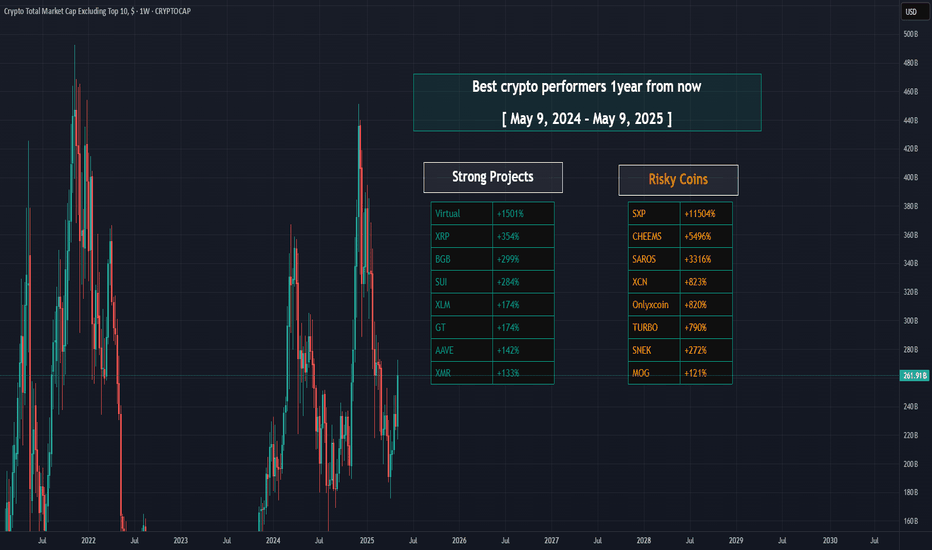The height and width of the screenshot is (550, 932).
Task: Click the '+823%' value cell
Action: pyautogui.click(x=706, y=282)
